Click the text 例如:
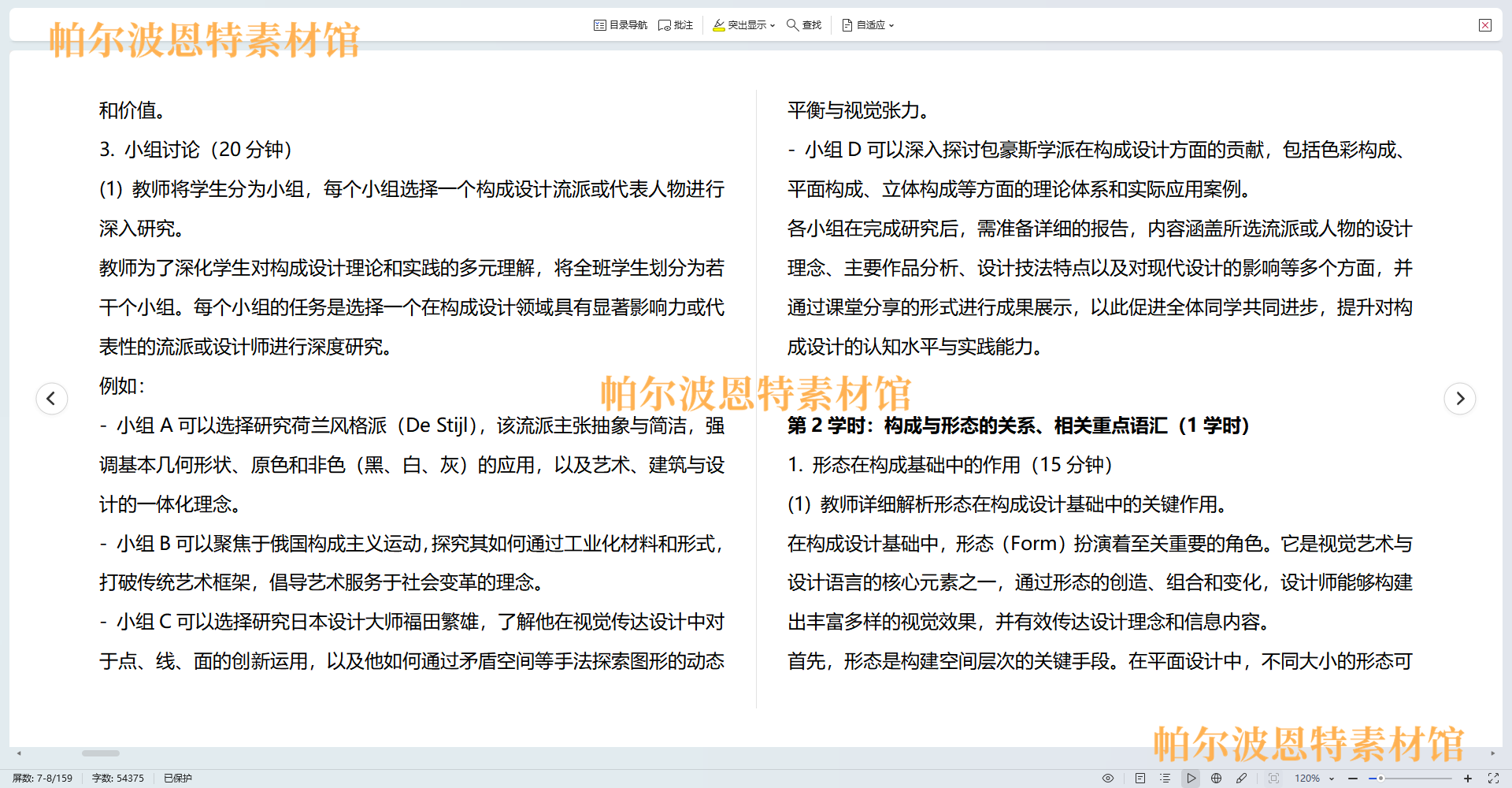This screenshot has height=788, width=1512. [x=122, y=386]
